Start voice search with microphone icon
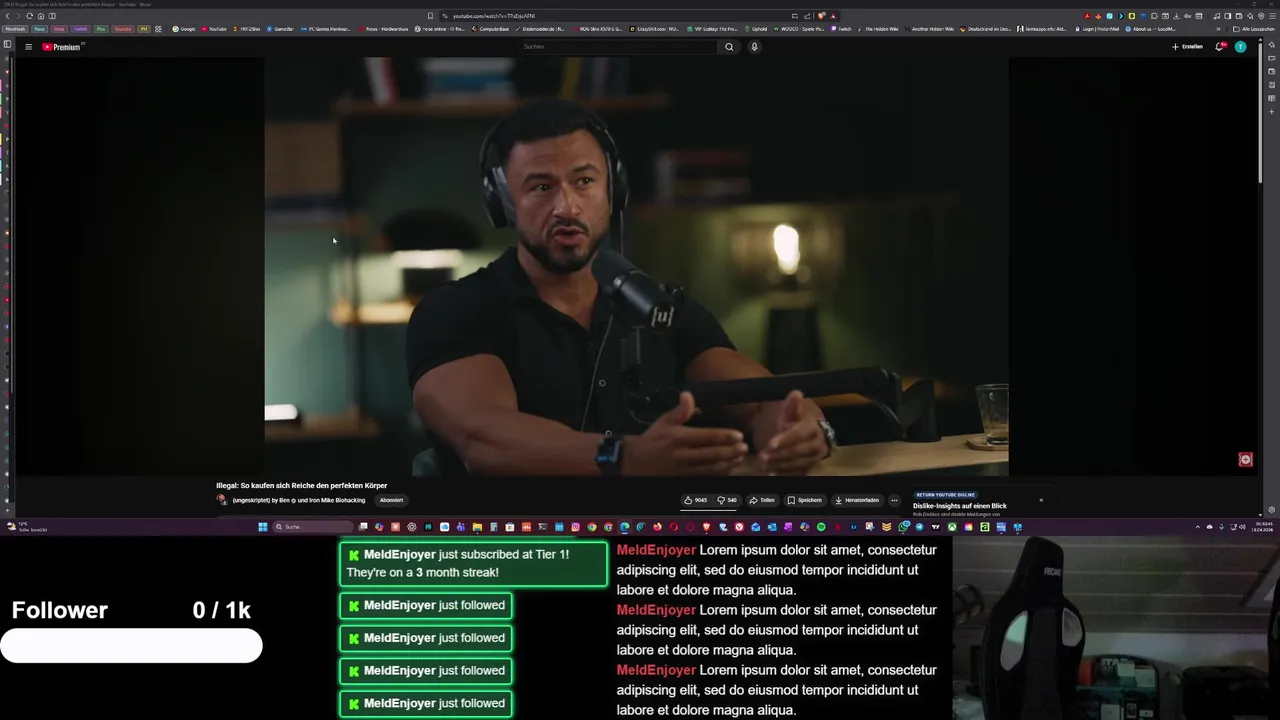 [x=754, y=47]
